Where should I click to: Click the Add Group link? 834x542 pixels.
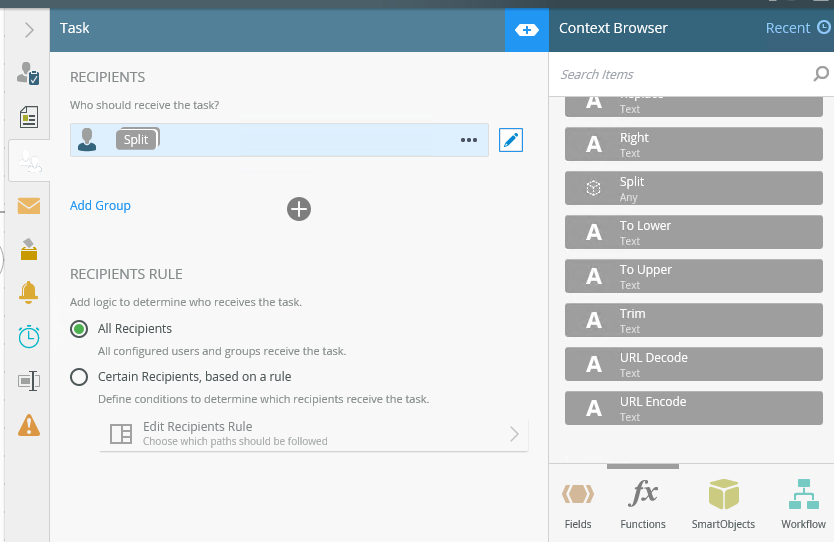(100, 205)
